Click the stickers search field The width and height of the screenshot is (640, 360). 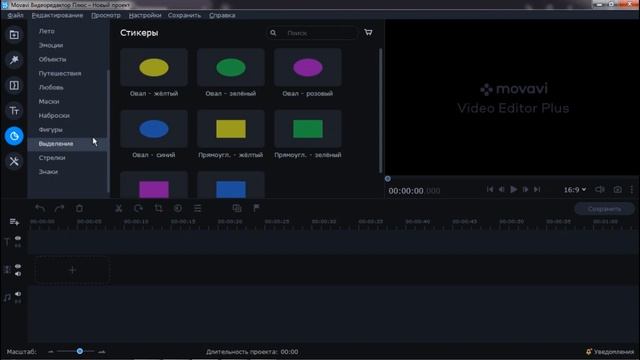tap(312, 33)
